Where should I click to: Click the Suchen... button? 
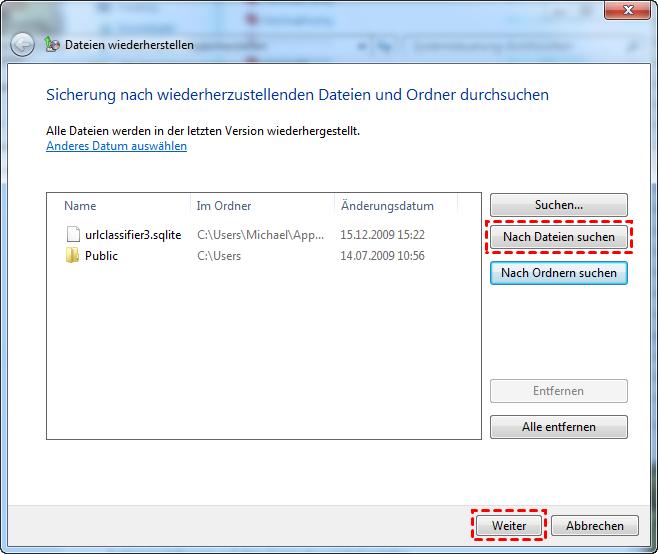(559, 205)
